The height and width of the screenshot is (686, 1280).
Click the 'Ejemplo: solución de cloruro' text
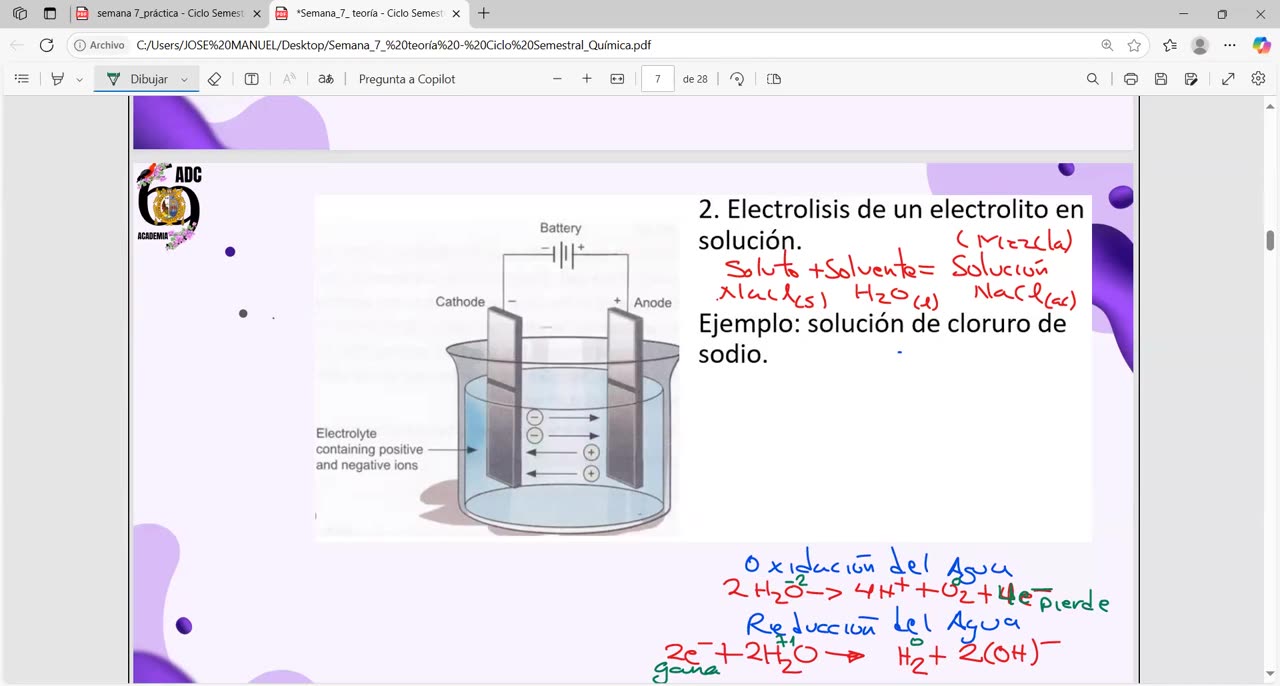pos(882,338)
